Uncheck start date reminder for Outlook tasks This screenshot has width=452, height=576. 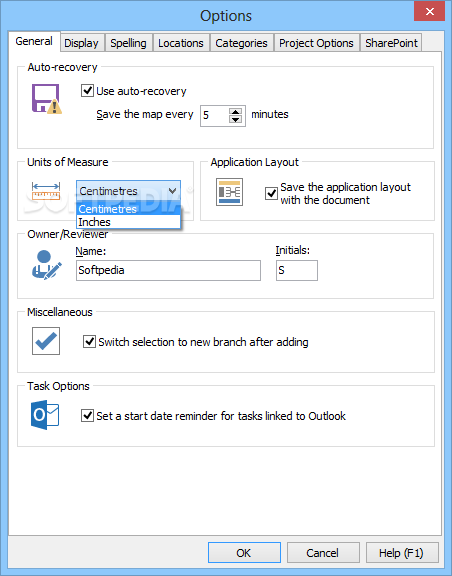(87, 415)
